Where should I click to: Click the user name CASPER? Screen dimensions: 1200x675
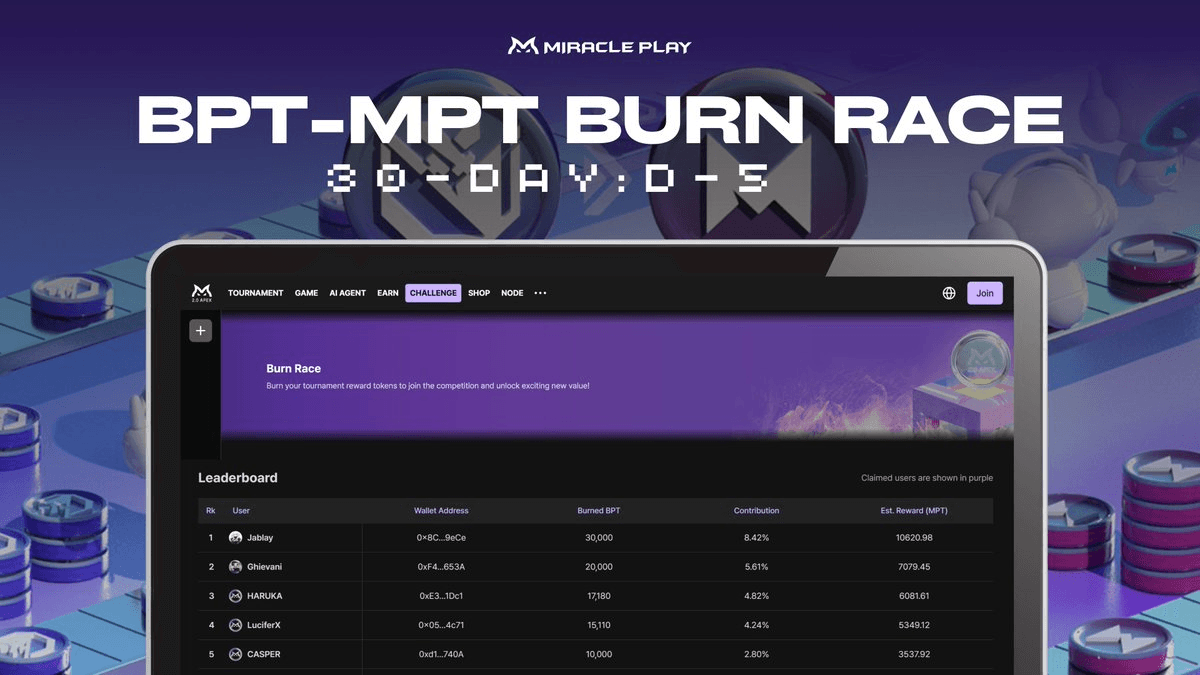coord(264,654)
